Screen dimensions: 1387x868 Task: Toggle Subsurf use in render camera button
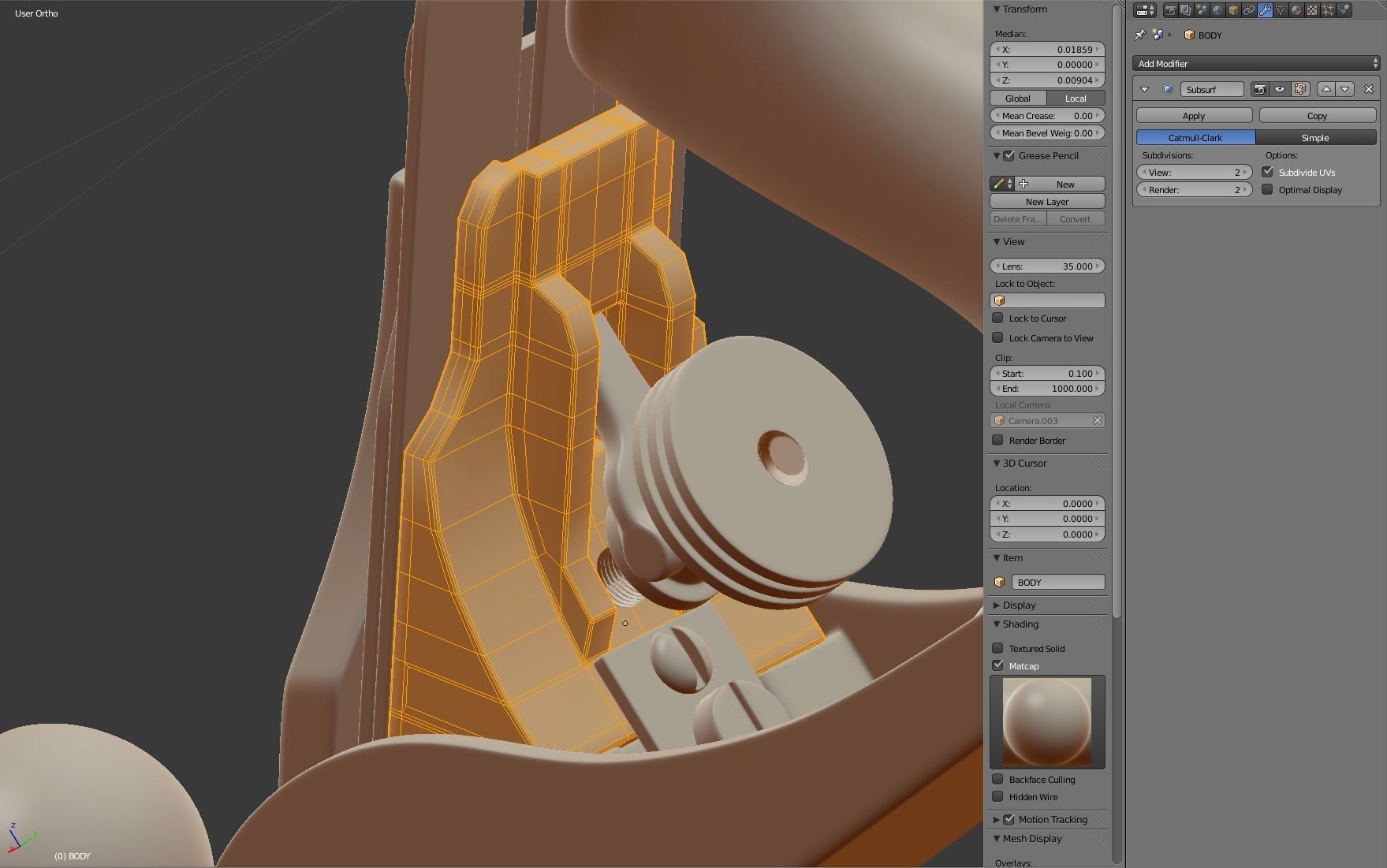(x=1259, y=89)
